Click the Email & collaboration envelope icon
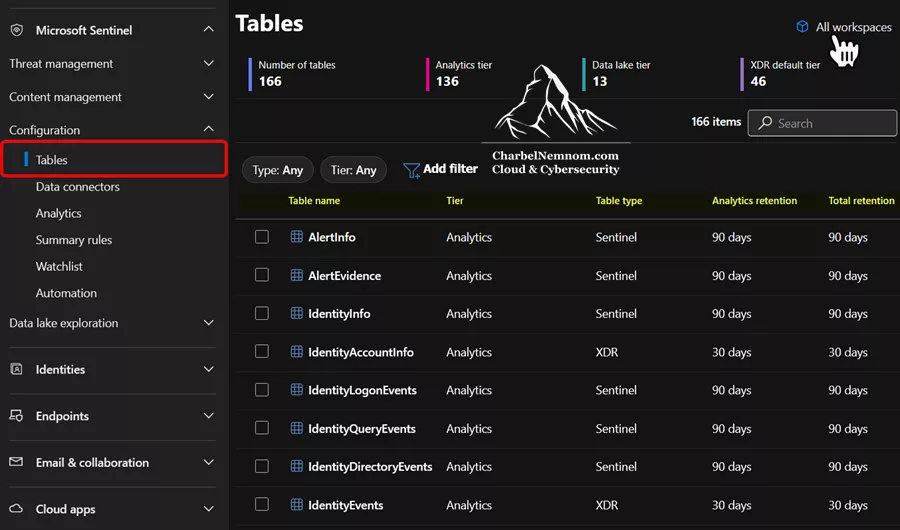900x530 pixels. [17, 462]
